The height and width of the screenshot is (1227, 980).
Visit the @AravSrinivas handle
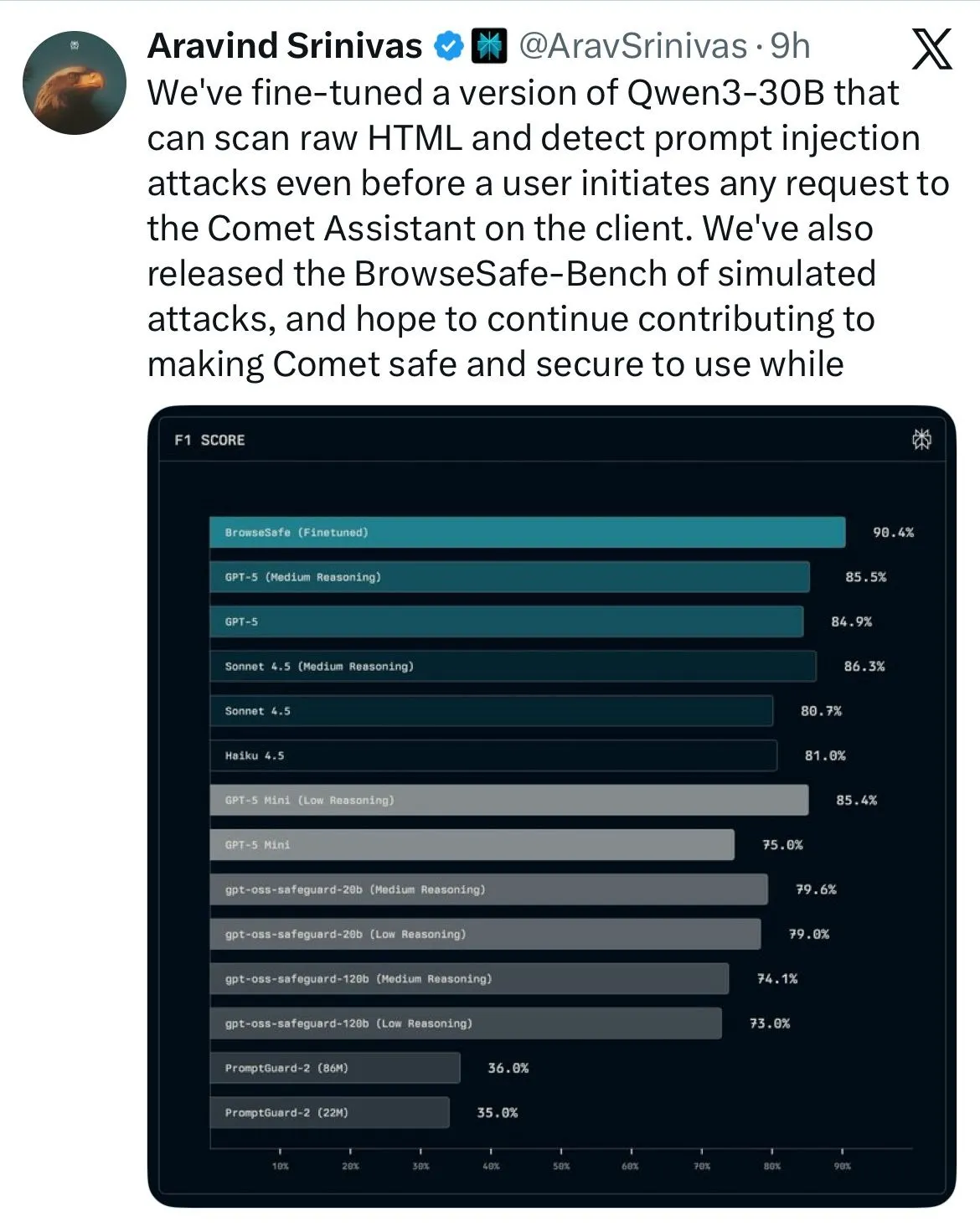[632, 46]
